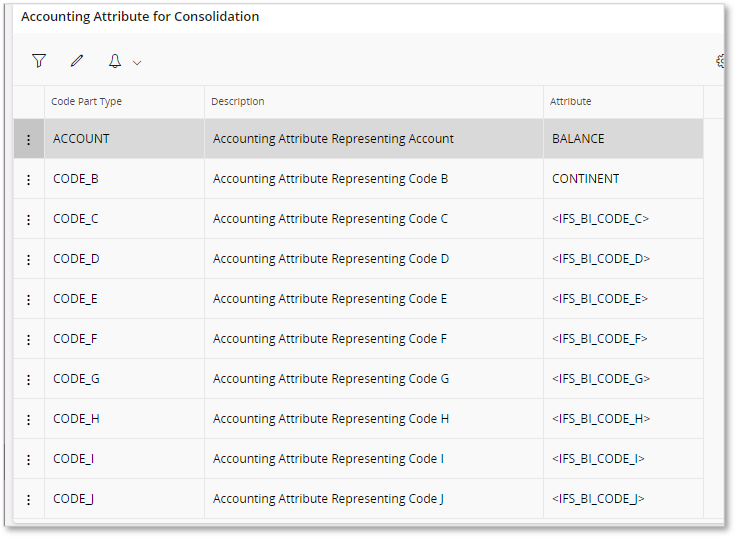Open row actions menu for CODE_G
The height and width of the screenshot is (537, 735).
[x=29, y=379]
